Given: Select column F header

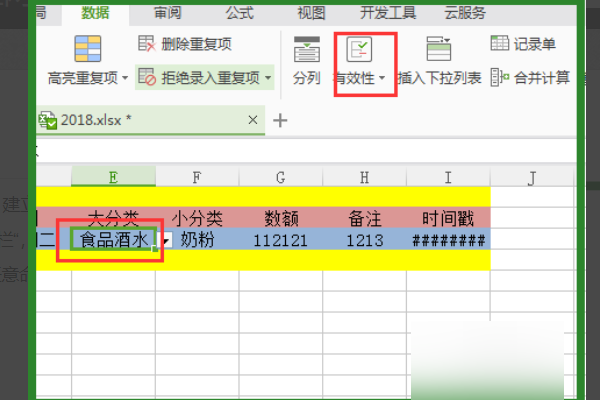Looking at the screenshot, I should (x=197, y=177).
